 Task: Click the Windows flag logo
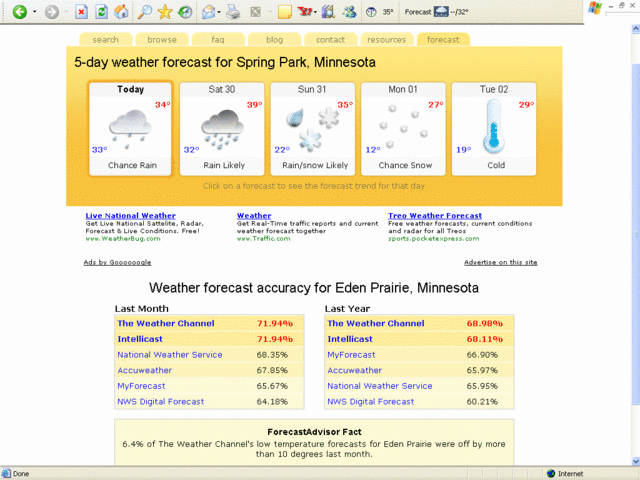click(595, 8)
